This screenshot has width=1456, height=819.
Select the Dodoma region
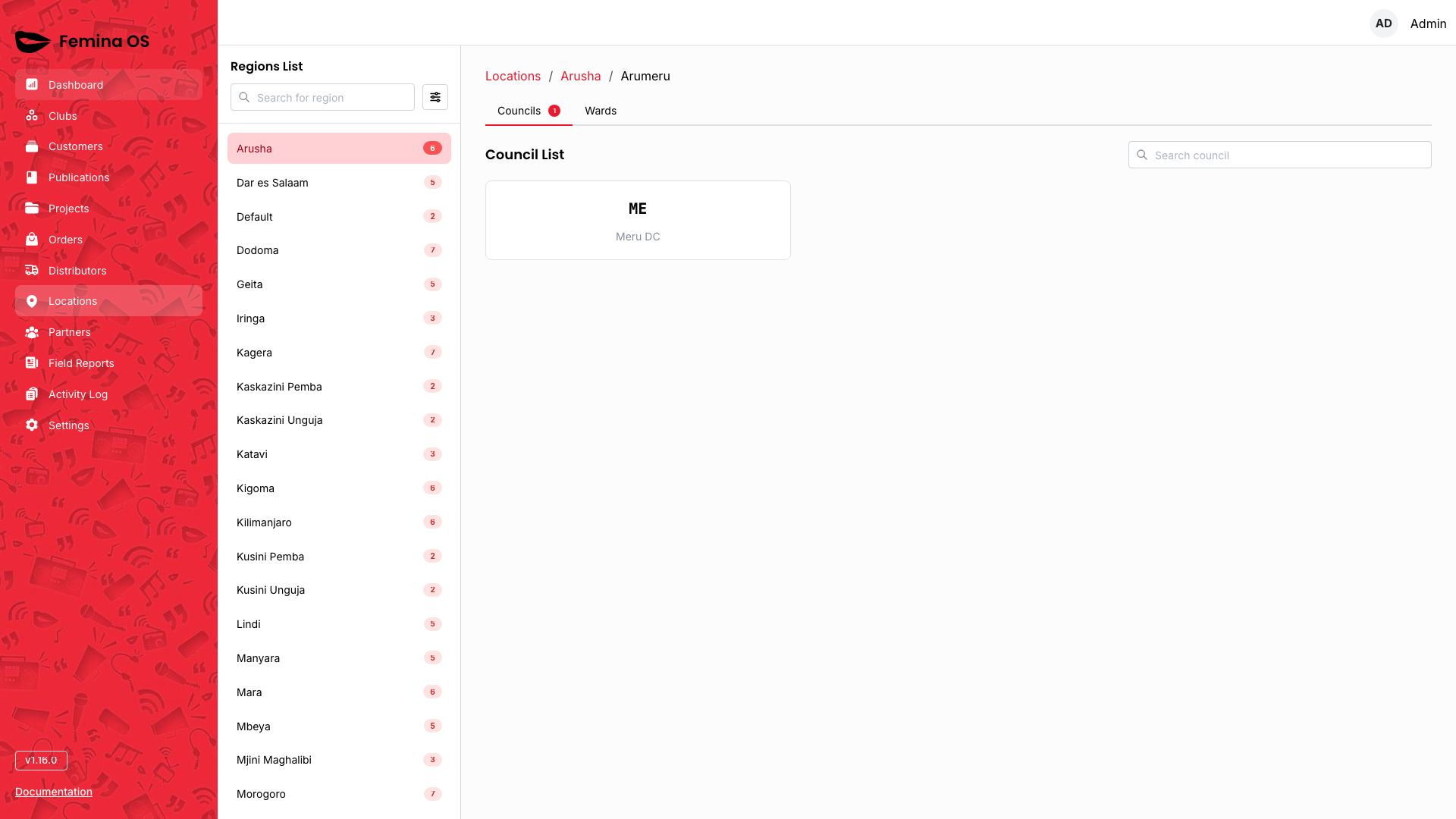[x=339, y=249]
